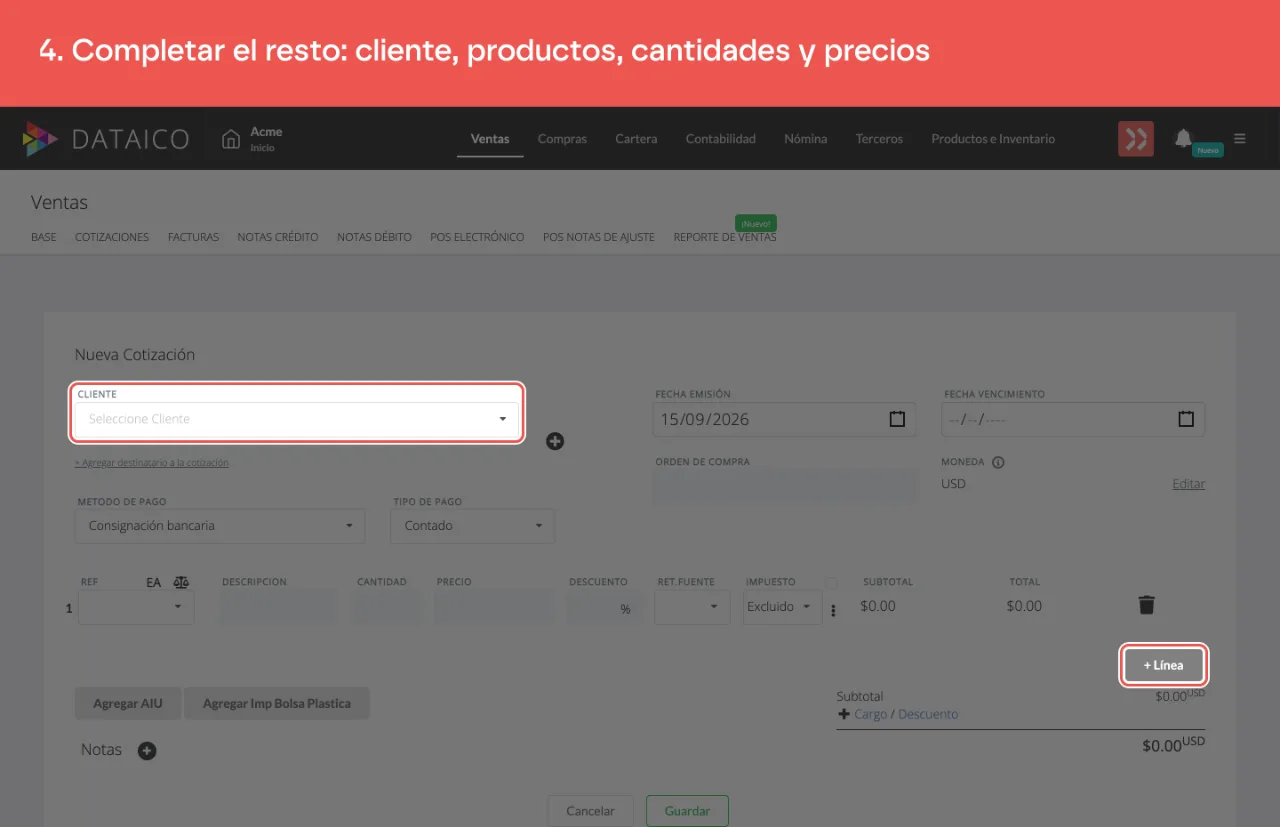Open notifications bell icon
Viewport: 1280px width, 827px height.
pyautogui.click(x=1184, y=138)
